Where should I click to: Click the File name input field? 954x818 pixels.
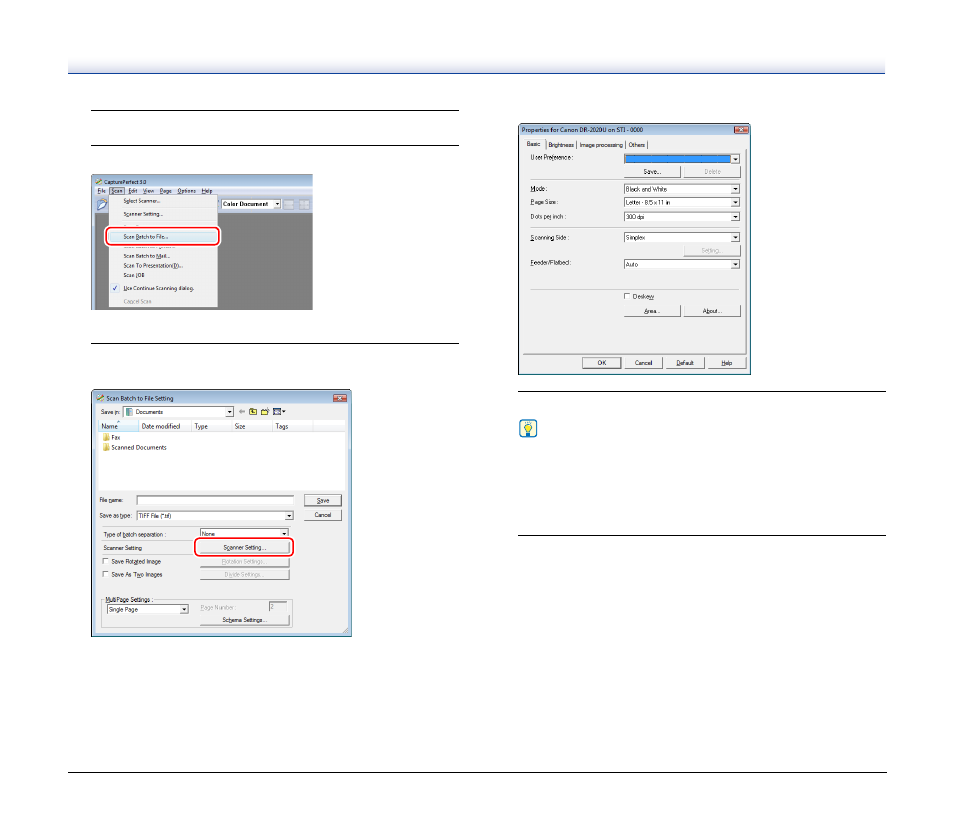[x=215, y=500]
